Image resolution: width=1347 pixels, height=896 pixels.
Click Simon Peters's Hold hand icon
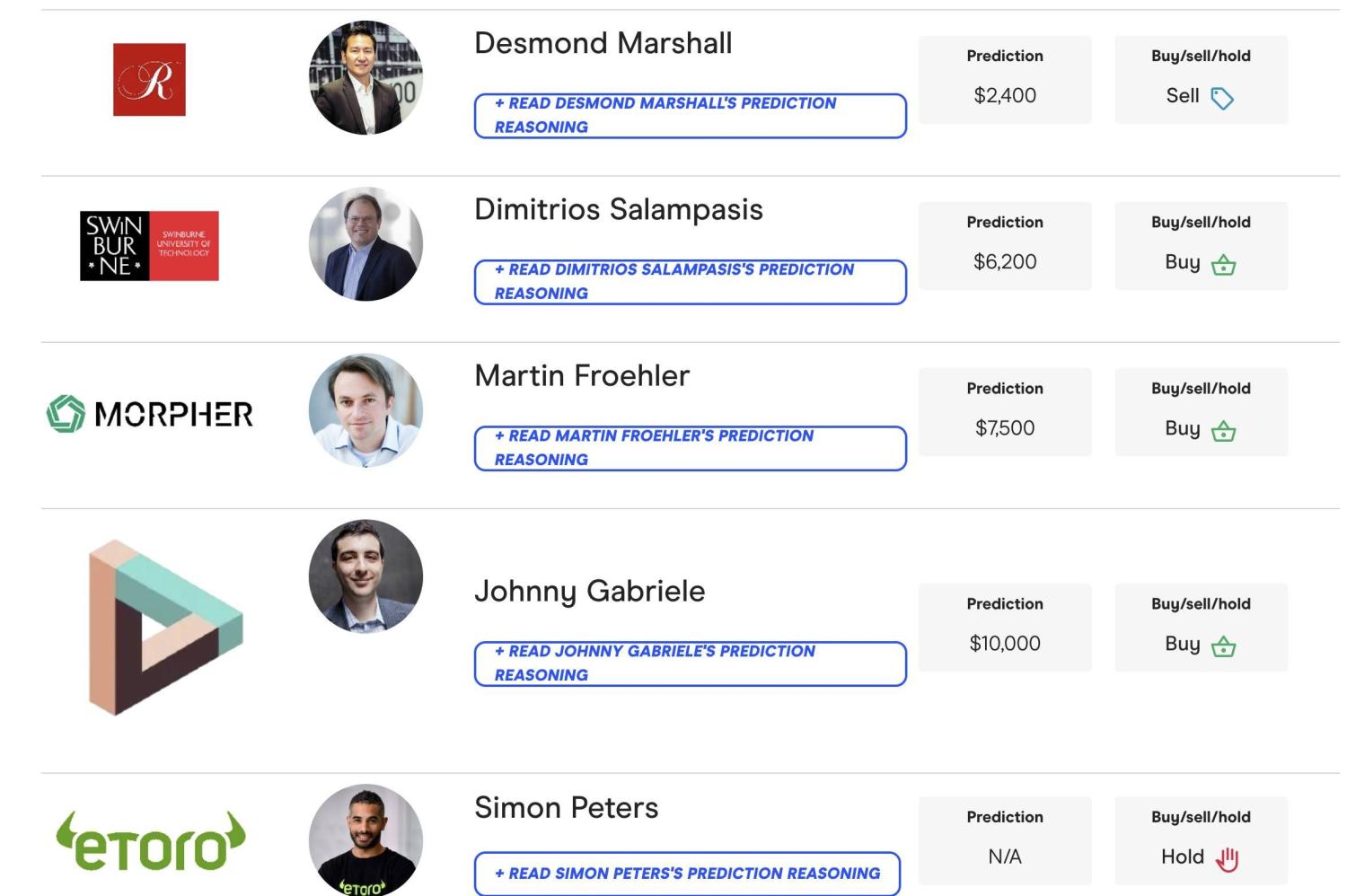[x=1227, y=859]
